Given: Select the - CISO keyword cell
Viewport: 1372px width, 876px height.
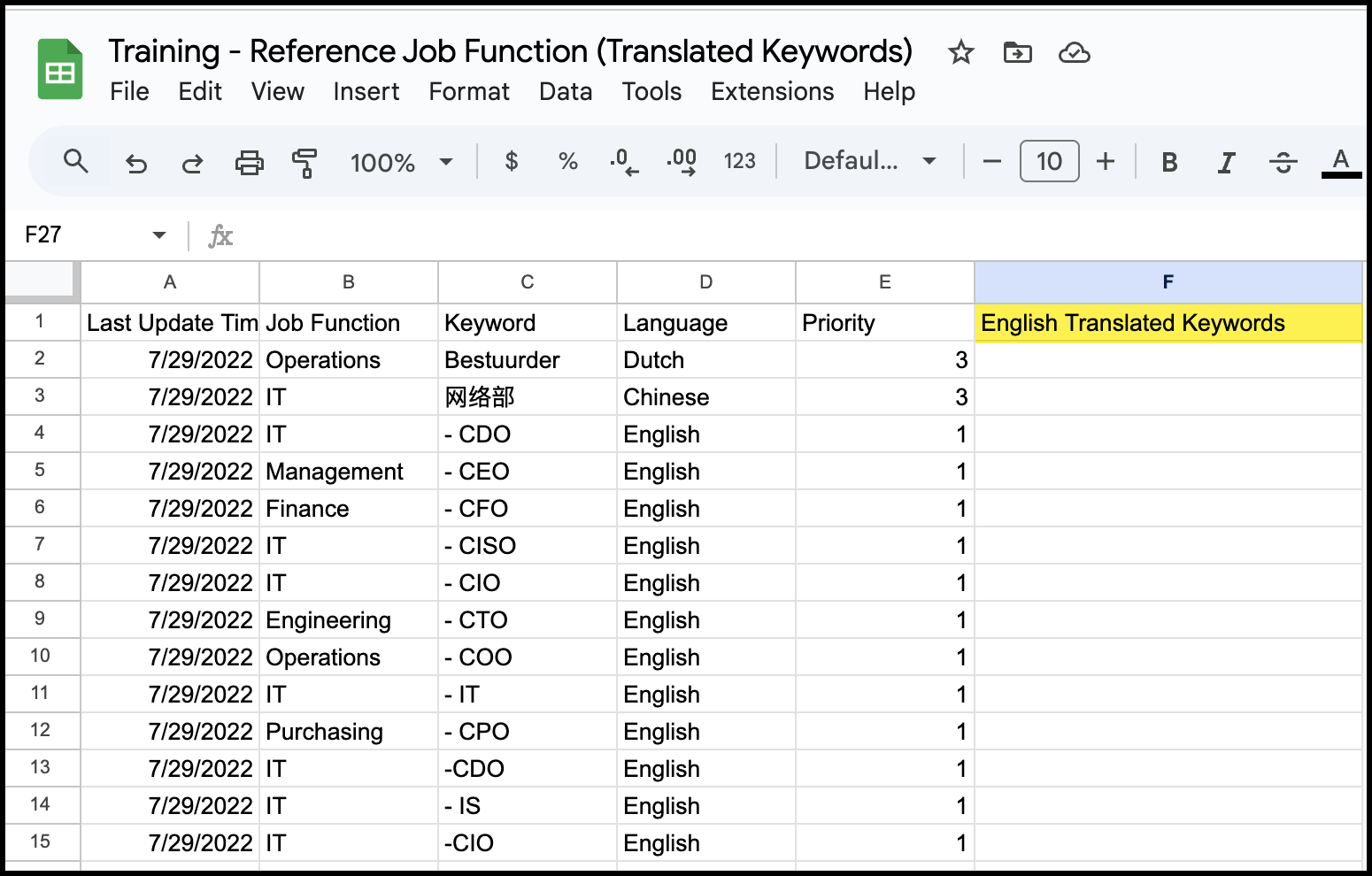Looking at the screenshot, I should click(528, 546).
